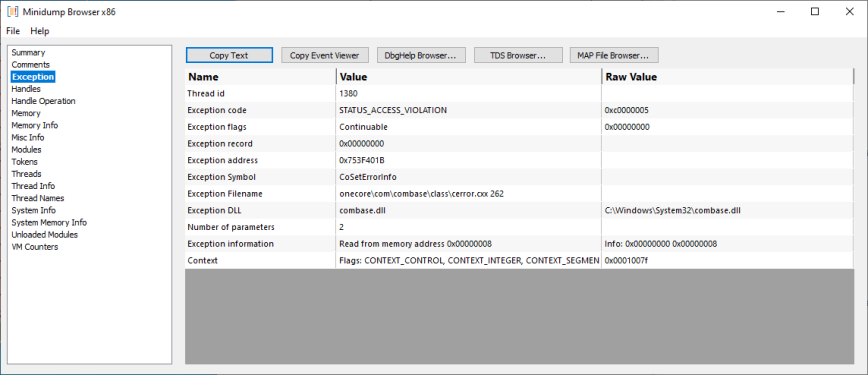Click the C:\Windows\System32\combase.dll path

673,210
